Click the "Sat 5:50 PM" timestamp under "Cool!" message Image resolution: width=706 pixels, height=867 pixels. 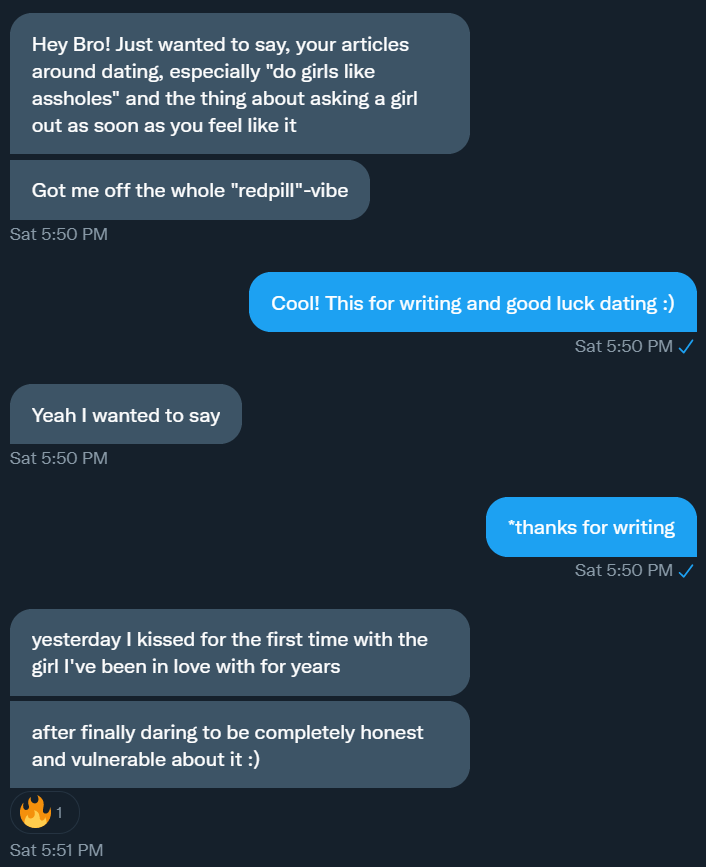(x=623, y=346)
